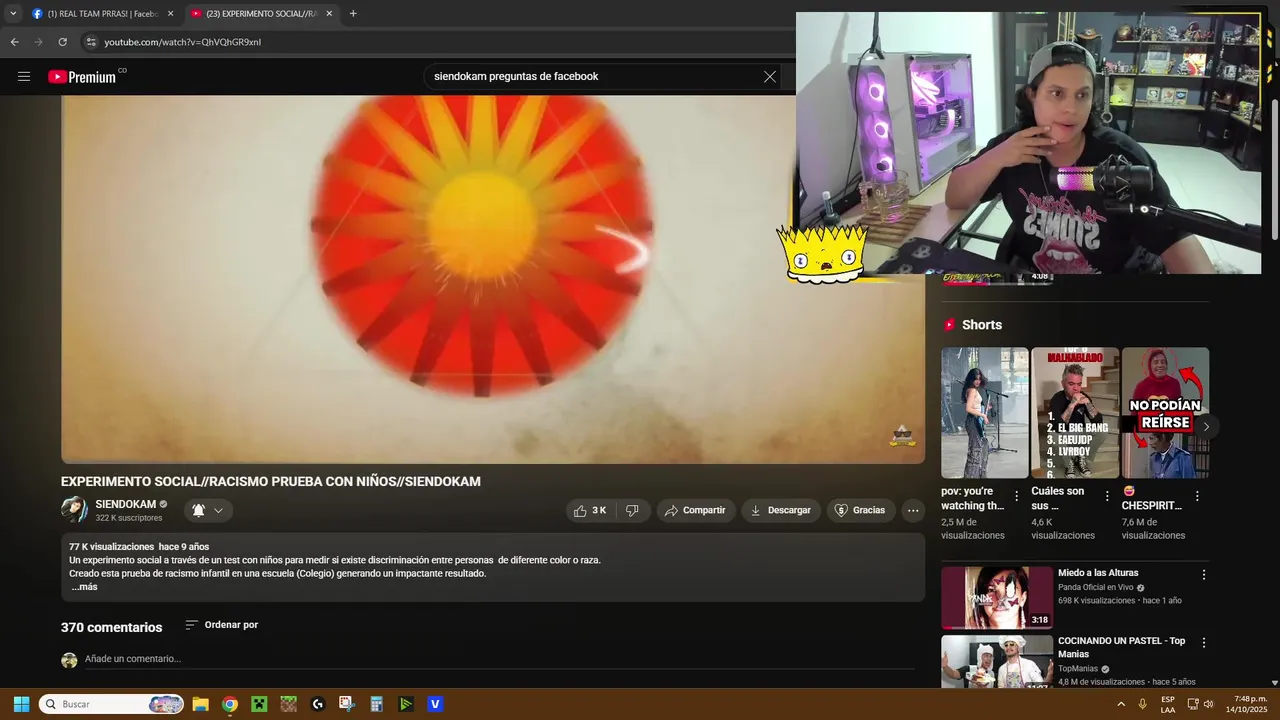The width and height of the screenshot is (1280, 720).
Task: Open the Calculator taskbar icon
Action: pos(377,704)
